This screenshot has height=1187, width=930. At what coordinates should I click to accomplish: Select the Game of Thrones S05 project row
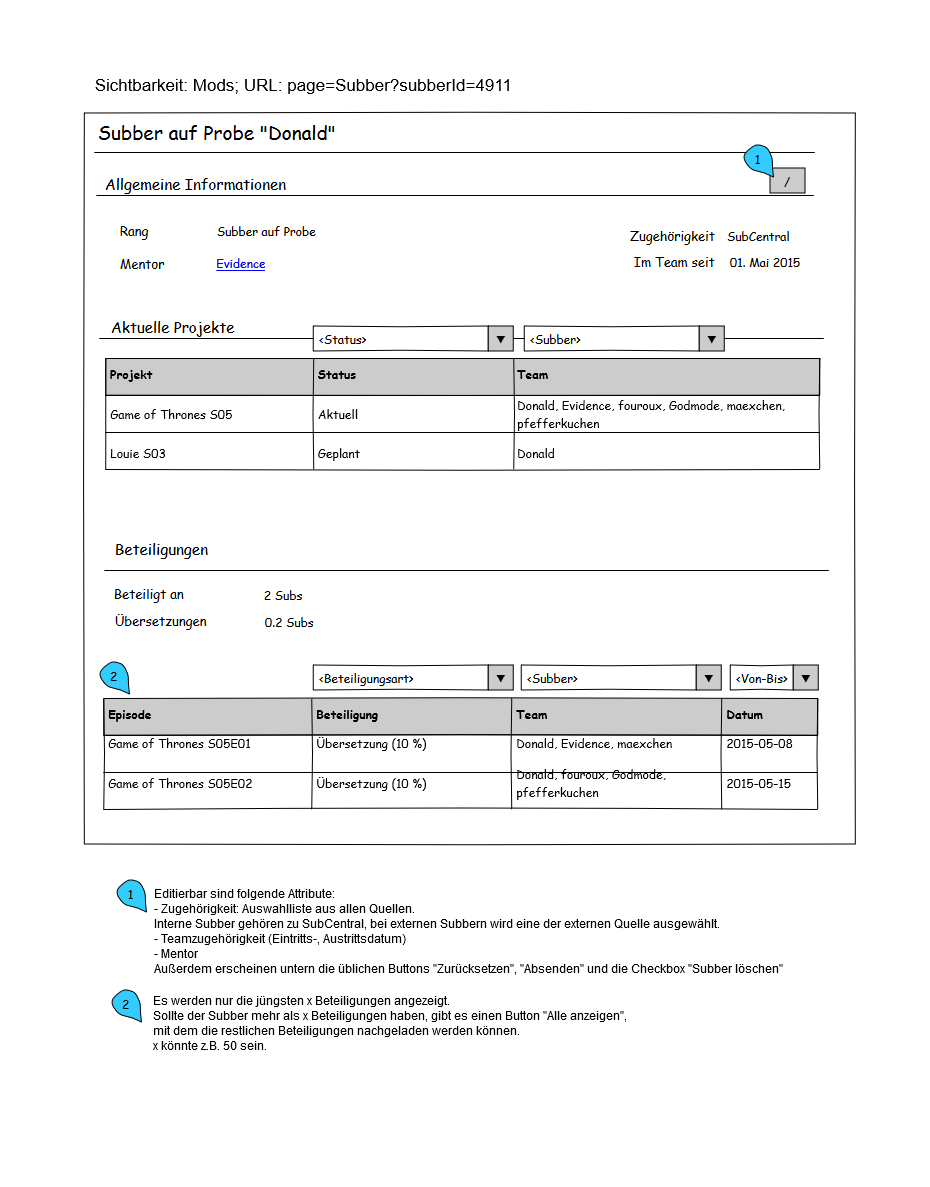[171, 415]
